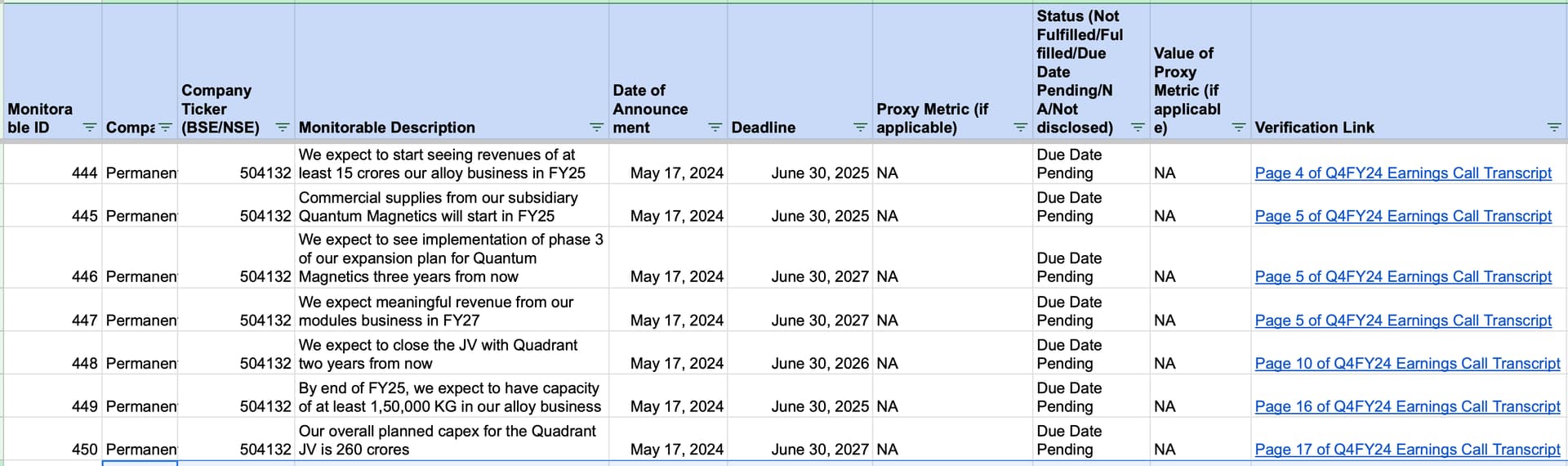Follow the Page 16 Earnings Call link
Viewport: 1568px width, 466px height.
point(1406,407)
